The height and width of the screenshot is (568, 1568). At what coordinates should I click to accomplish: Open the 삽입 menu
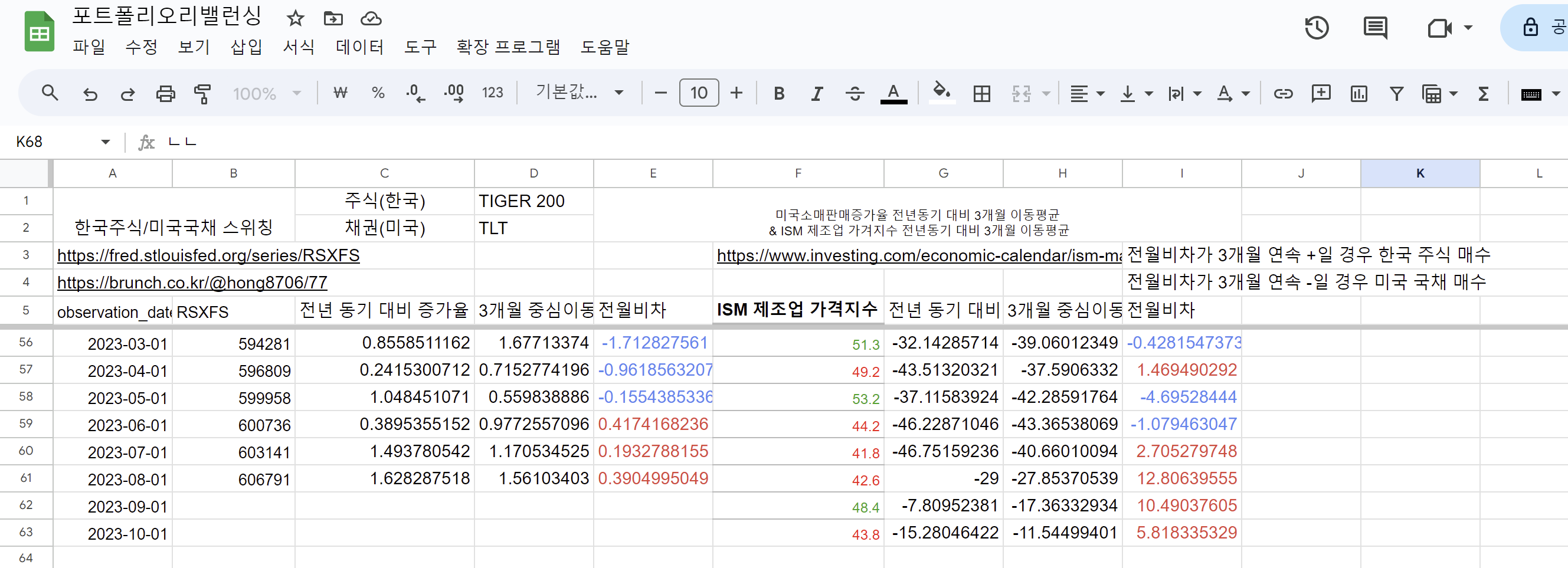click(246, 47)
